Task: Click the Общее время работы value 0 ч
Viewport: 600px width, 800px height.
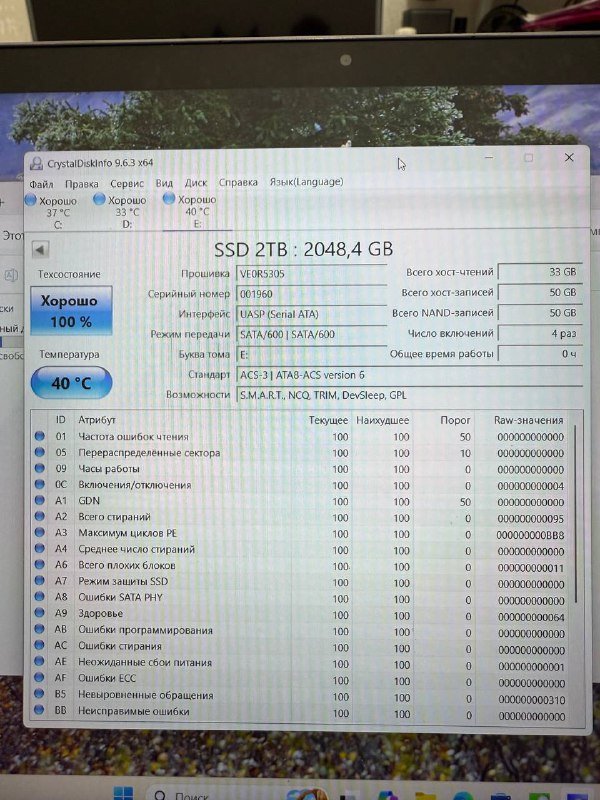Action: pyautogui.click(x=540, y=354)
